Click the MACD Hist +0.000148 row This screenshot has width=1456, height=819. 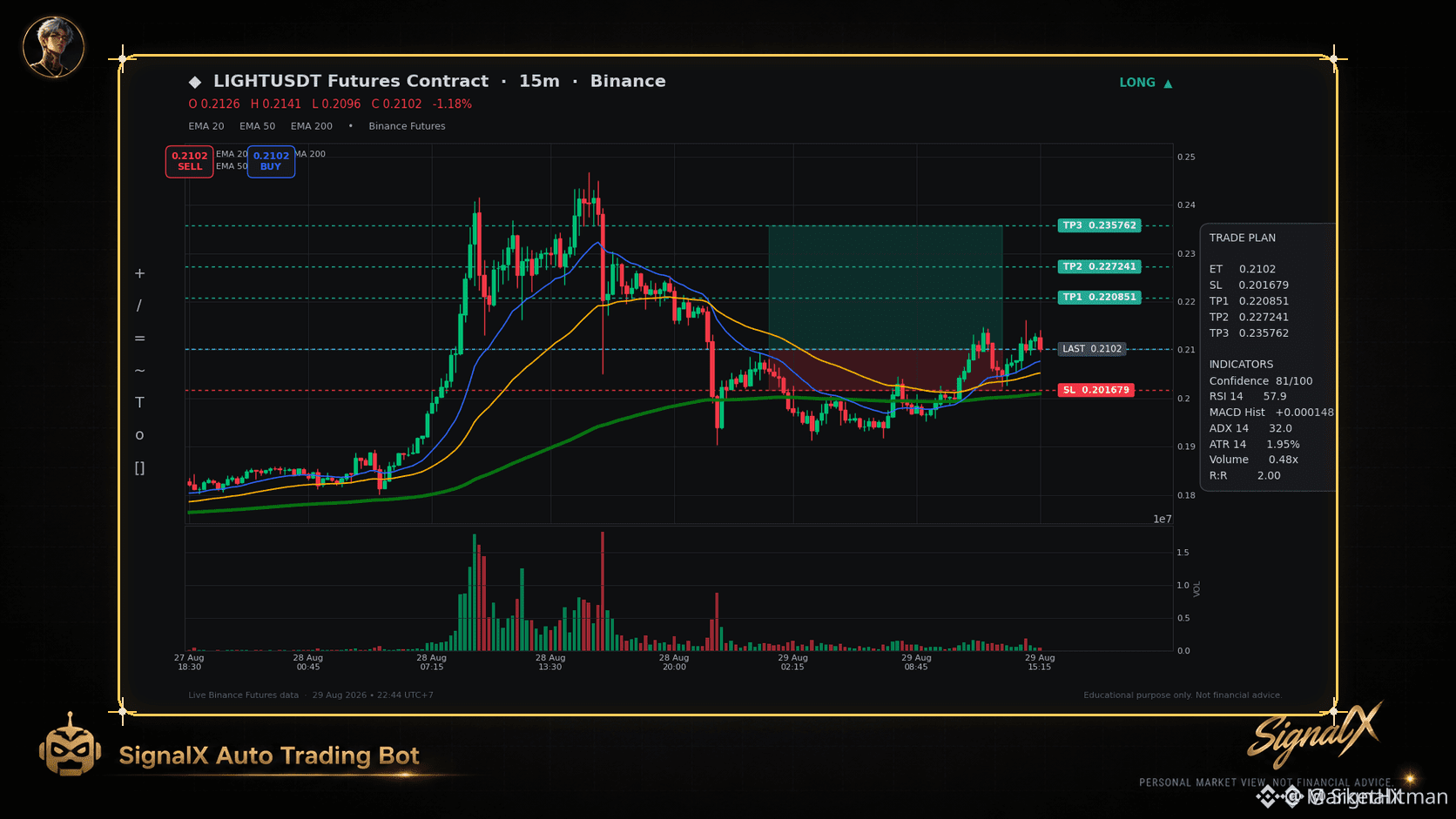[1271, 413]
